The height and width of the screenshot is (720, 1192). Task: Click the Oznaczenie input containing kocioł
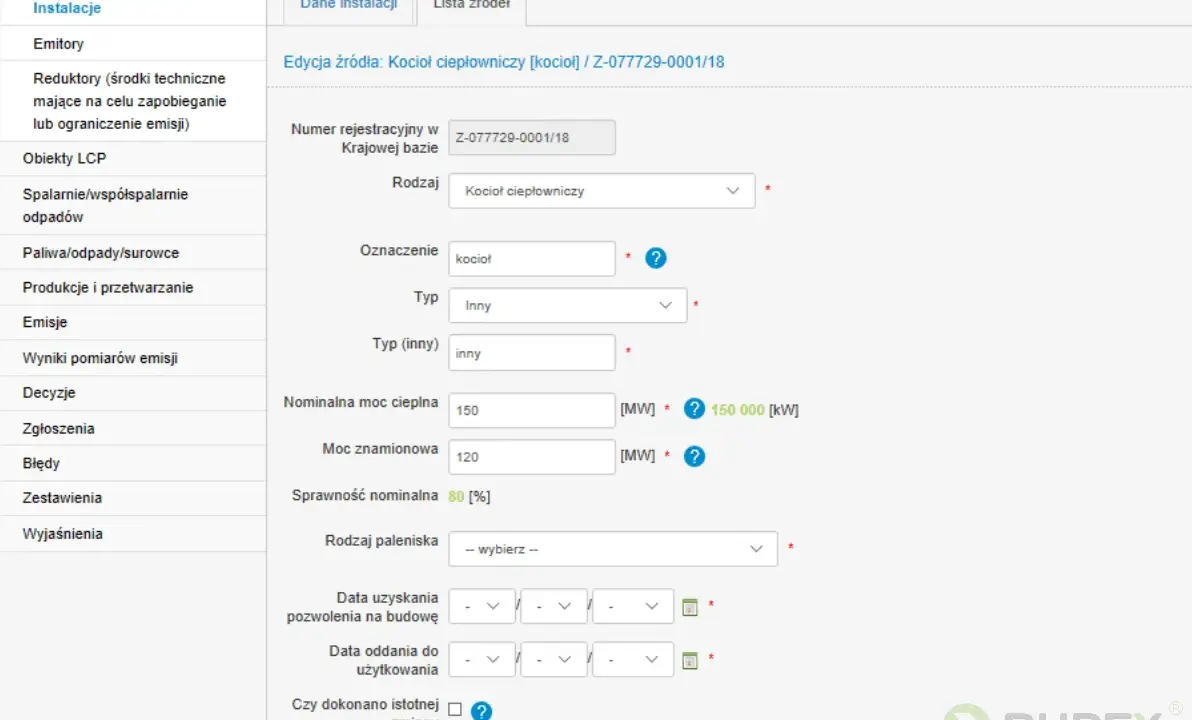(x=531, y=259)
